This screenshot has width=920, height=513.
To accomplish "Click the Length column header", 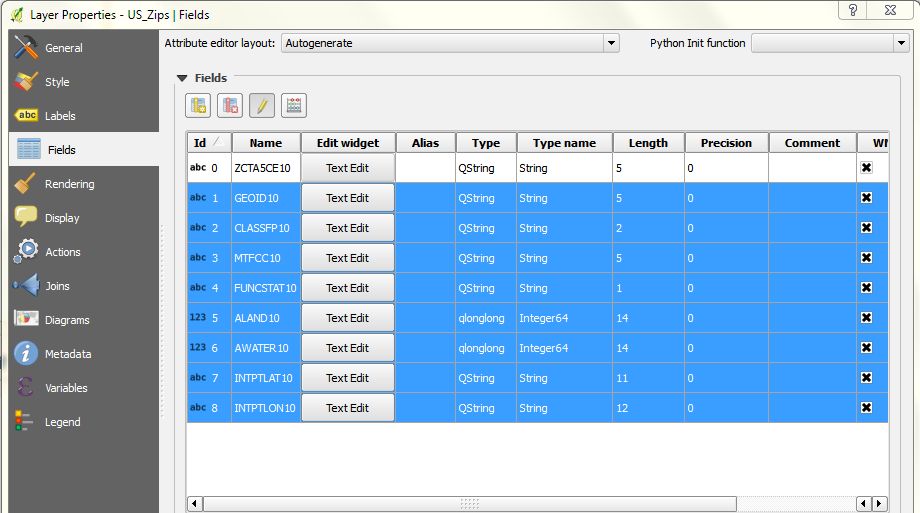I will click(648, 143).
